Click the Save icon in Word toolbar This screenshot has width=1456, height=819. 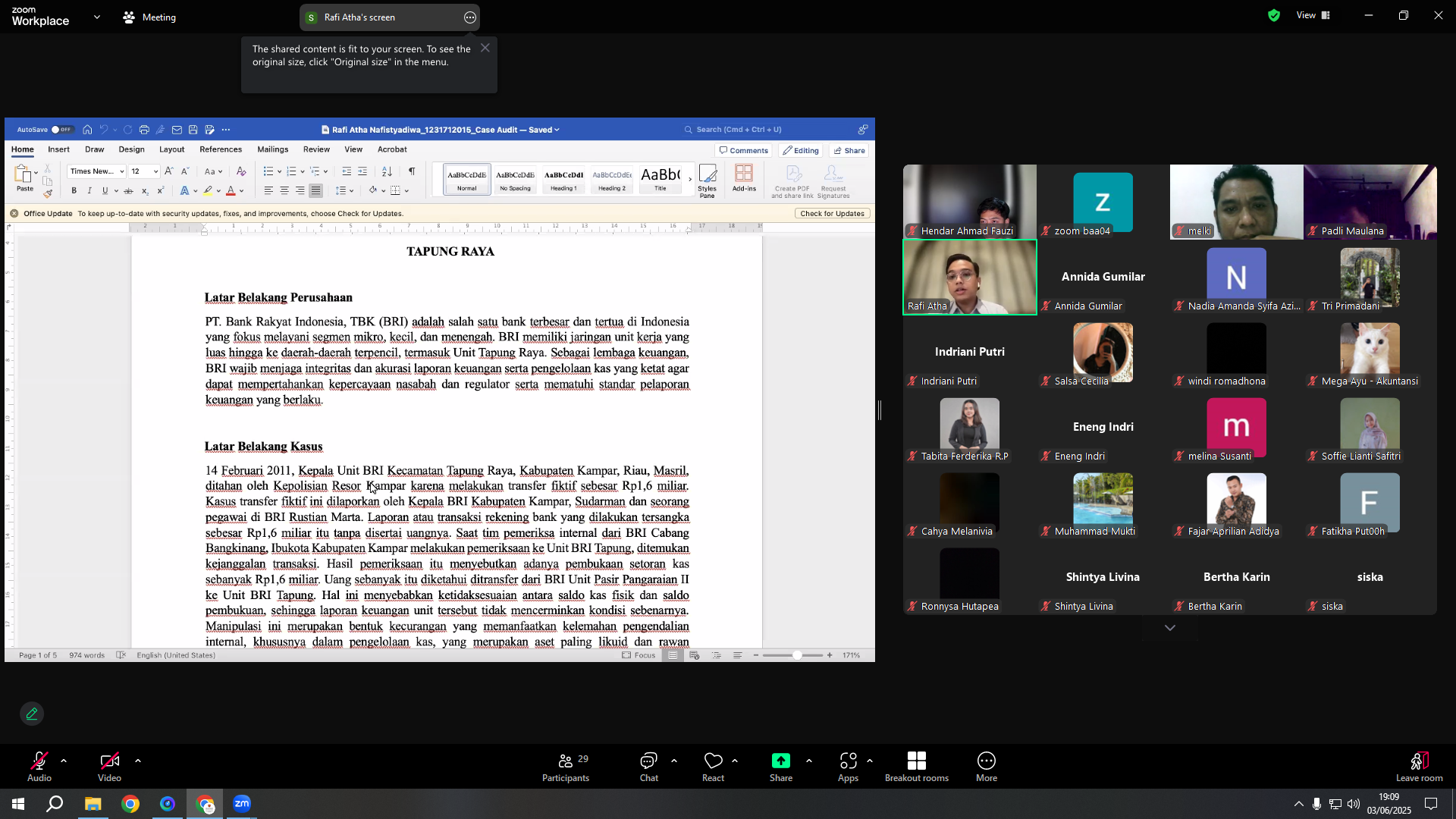point(193,130)
